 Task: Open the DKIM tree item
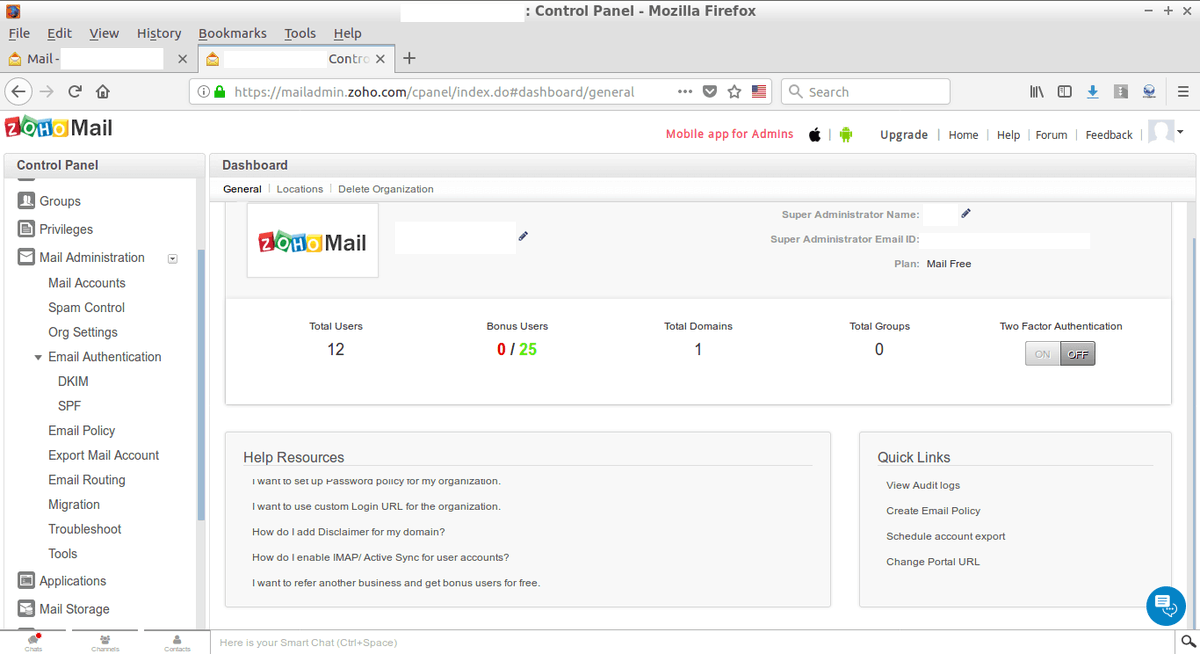click(x=74, y=381)
